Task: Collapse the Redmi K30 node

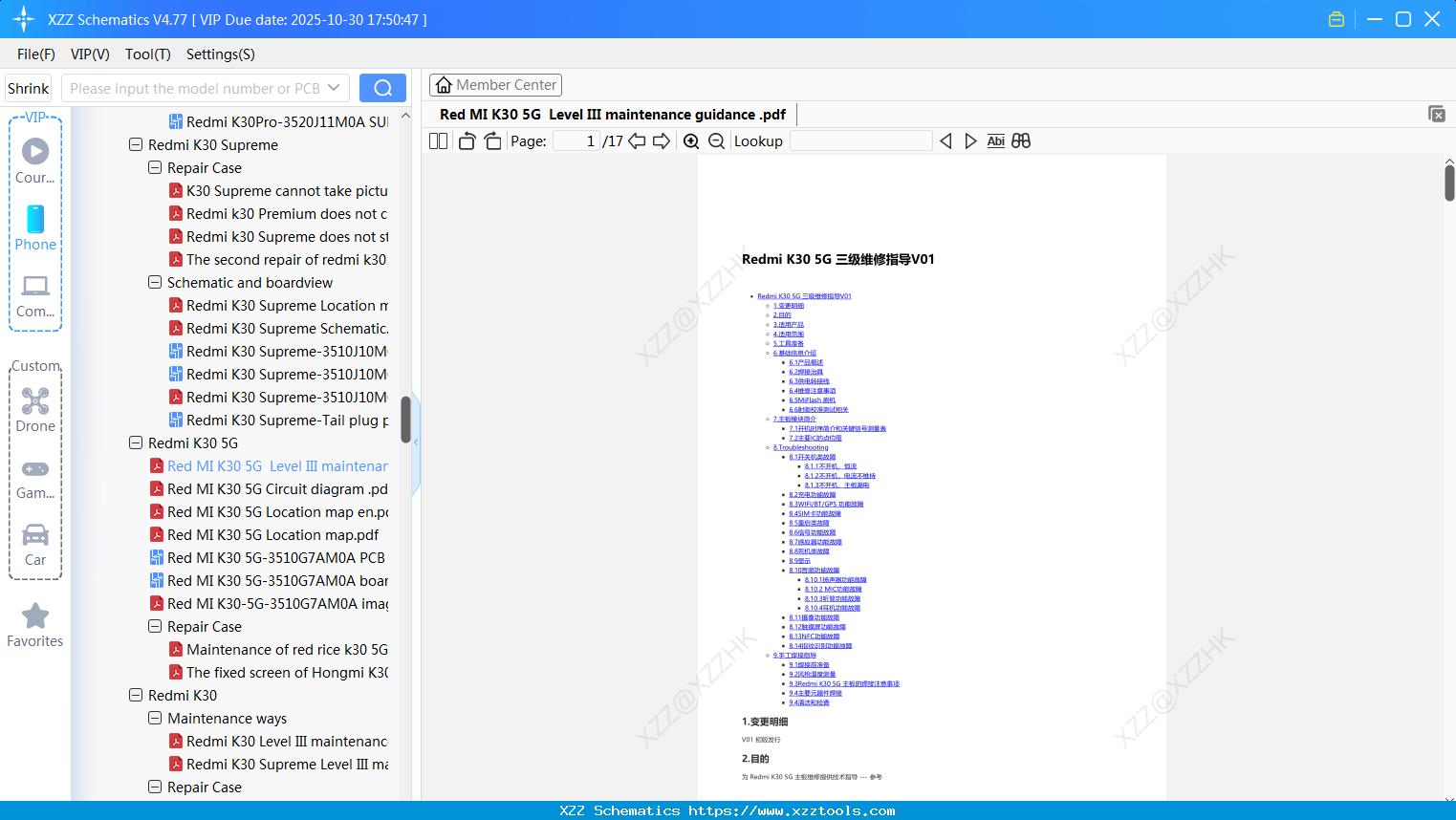Action: click(x=136, y=696)
